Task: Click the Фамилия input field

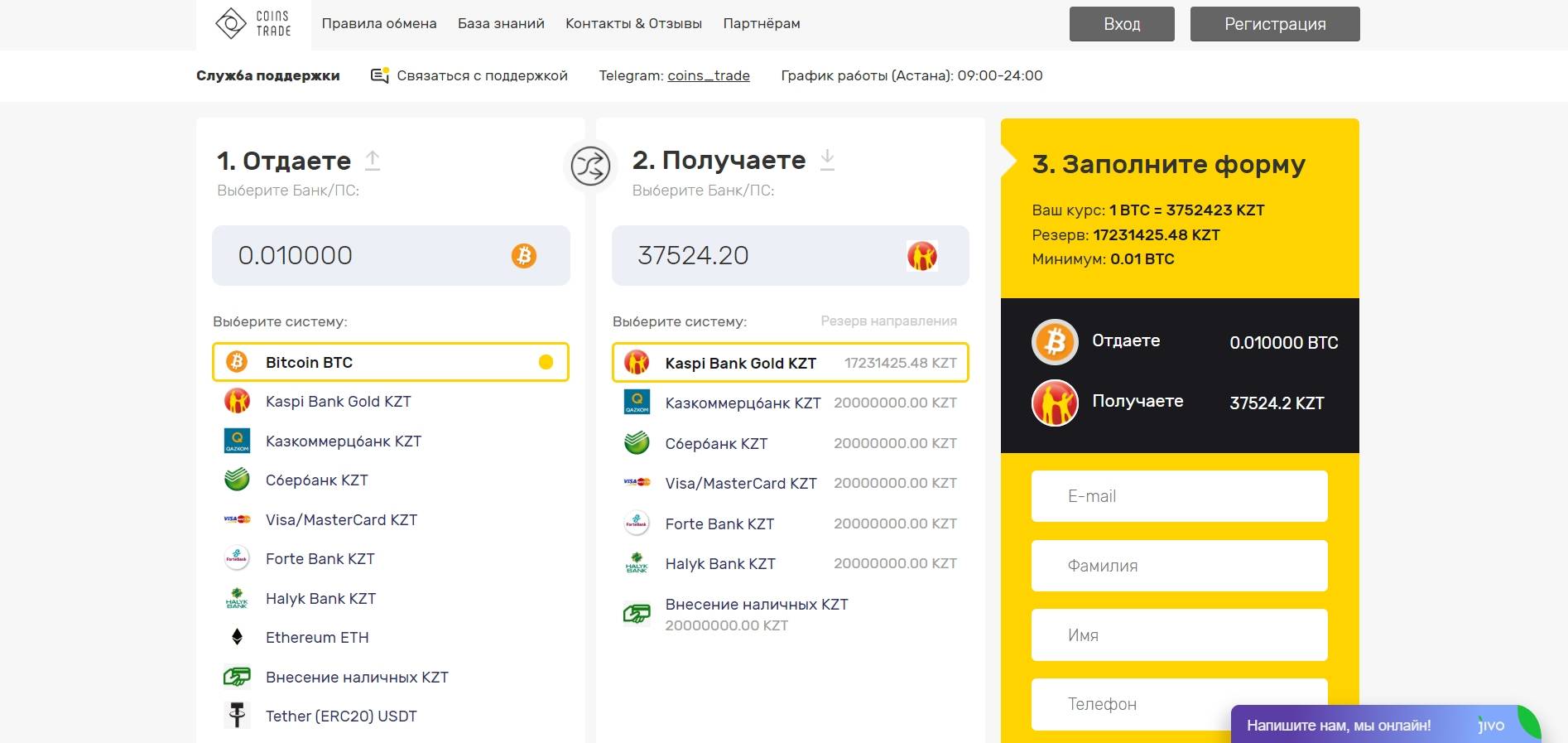Action: click(1179, 566)
